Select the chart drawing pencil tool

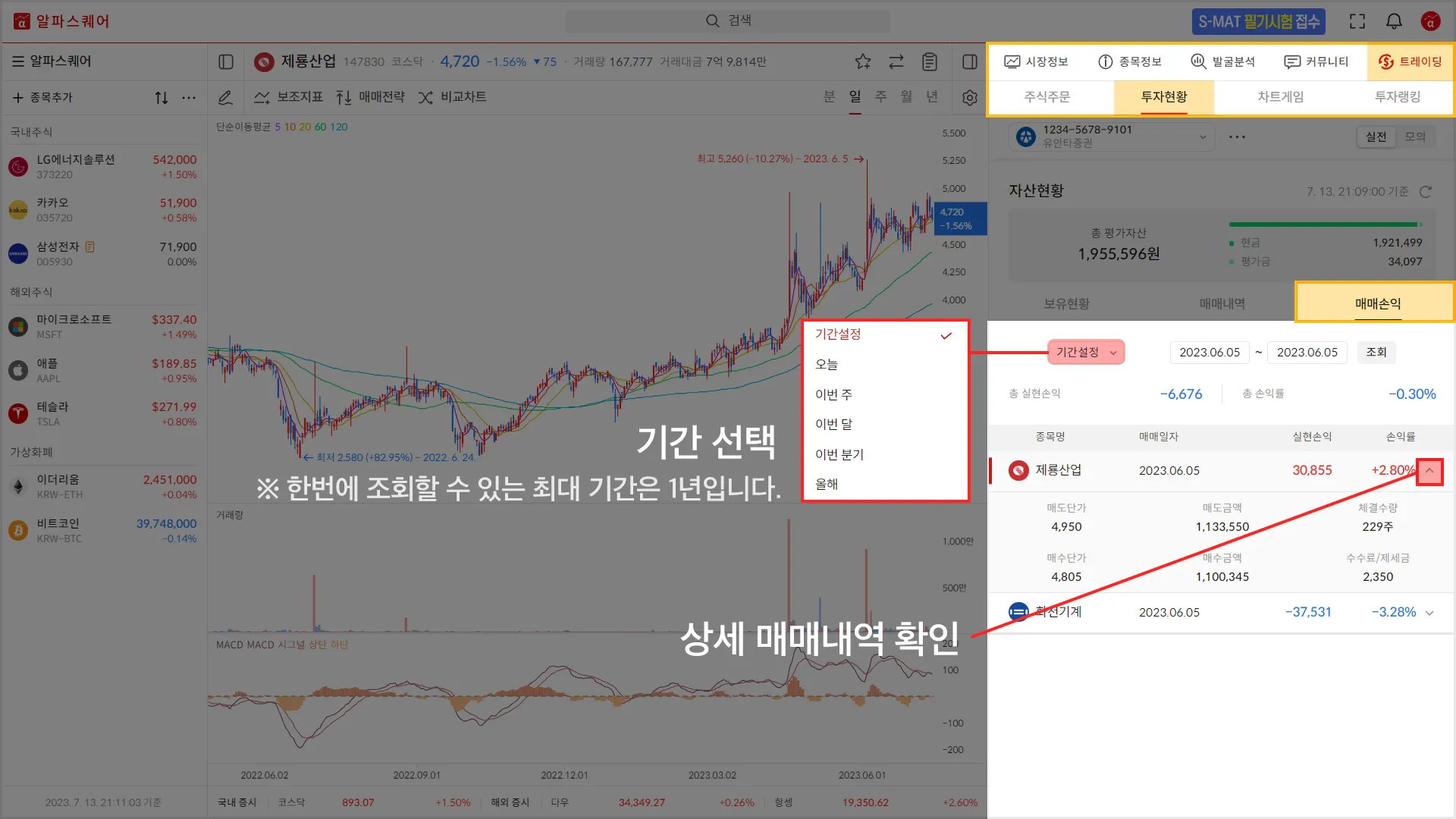click(225, 98)
